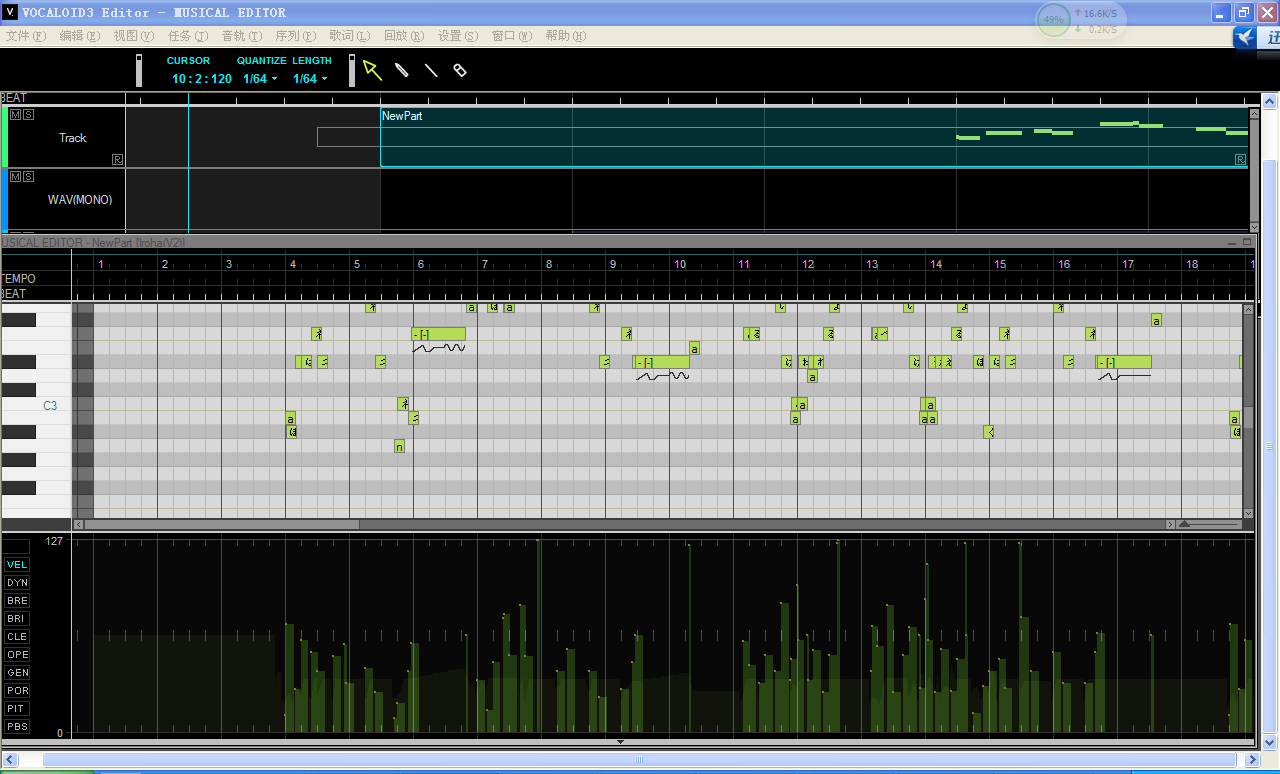The image size is (1280, 774).
Task: Open the 歌词(L) menu
Action: click(349, 36)
